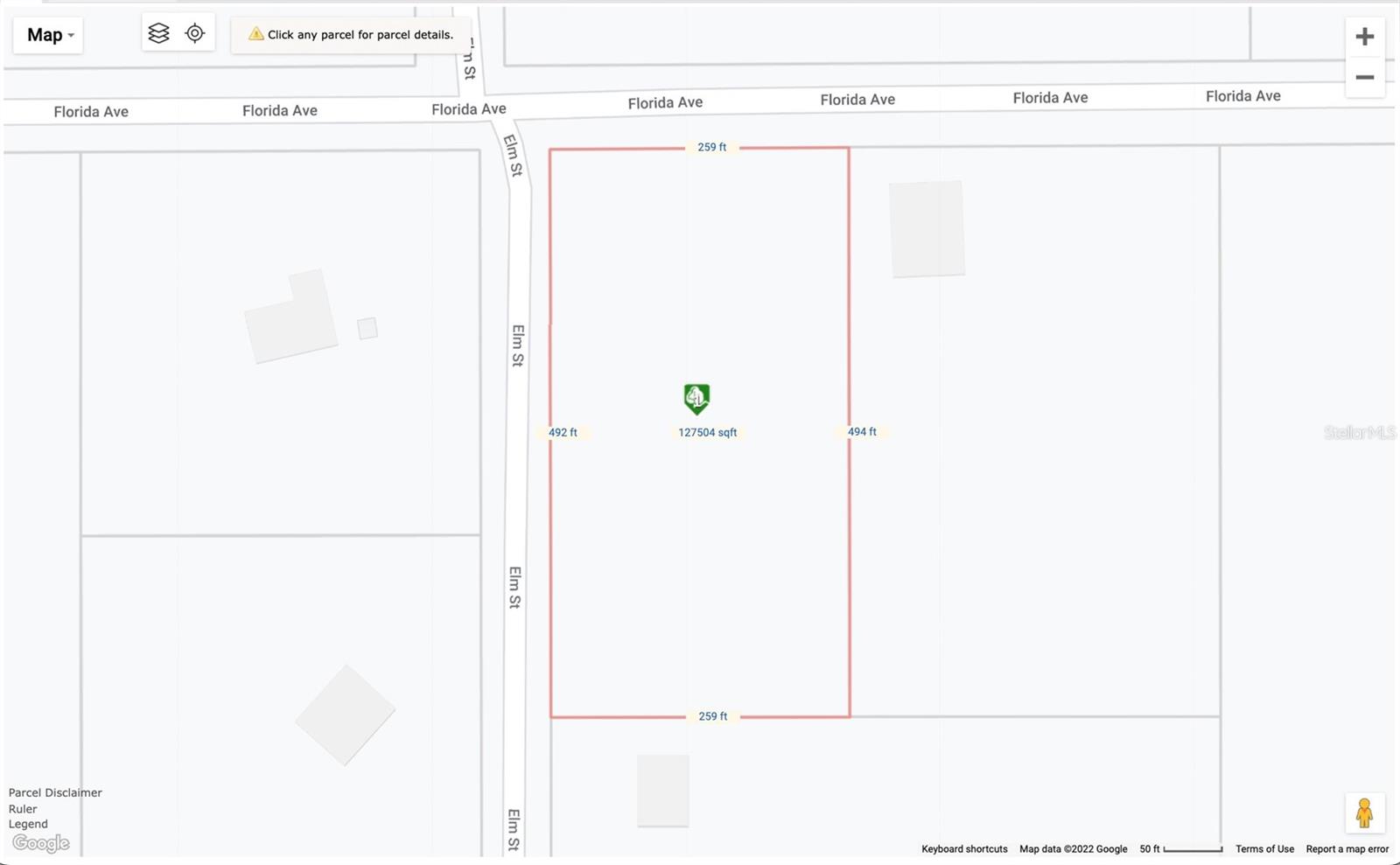Image resolution: width=1400 pixels, height=865 pixels.
Task: Click the 127504 sqft area label
Action: click(x=707, y=432)
